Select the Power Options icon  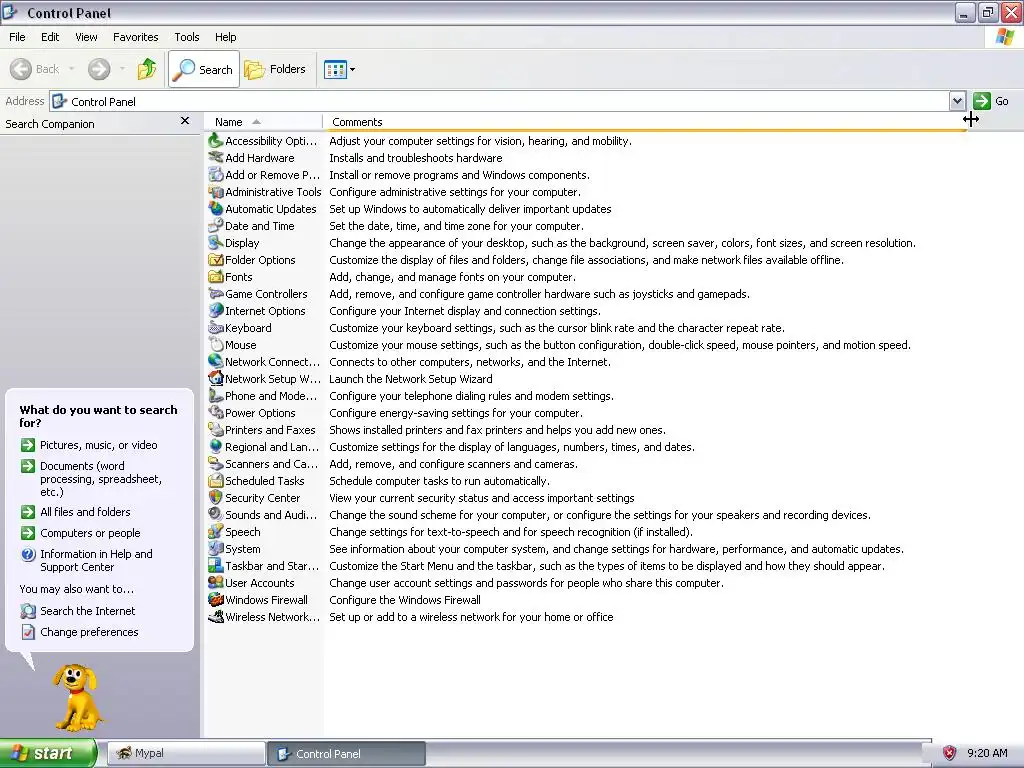[216, 412]
